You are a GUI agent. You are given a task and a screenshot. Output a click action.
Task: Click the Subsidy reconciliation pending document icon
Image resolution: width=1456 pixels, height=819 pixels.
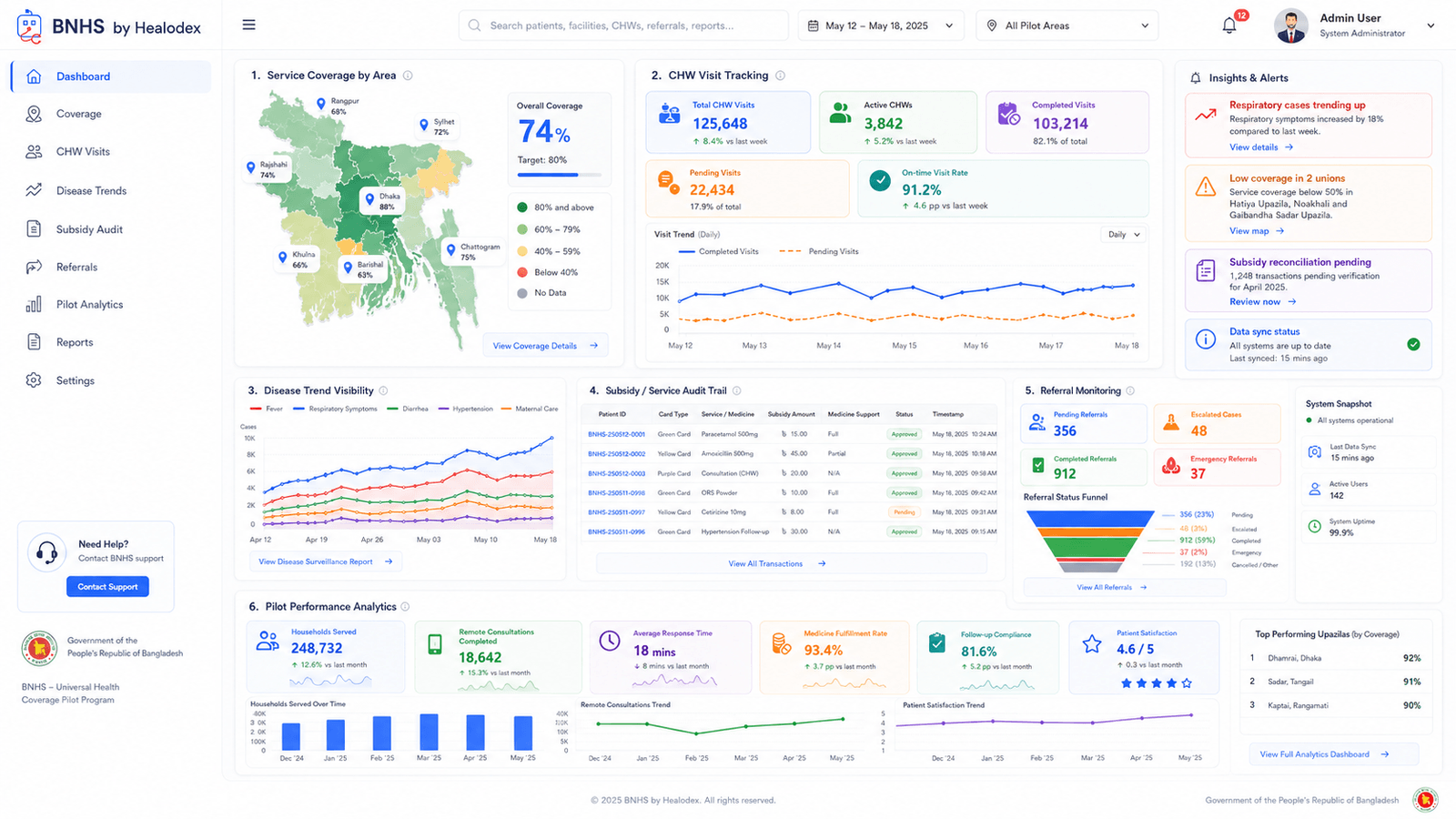click(1206, 270)
